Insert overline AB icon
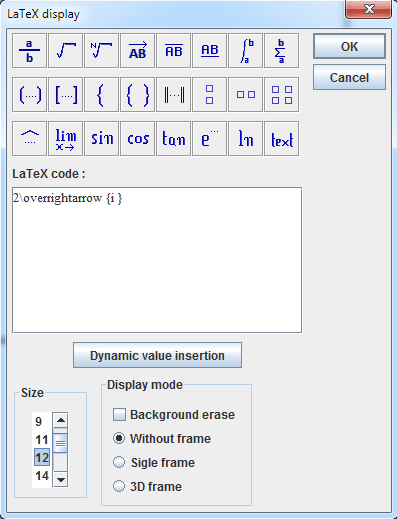 pyautogui.click(x=173, y=51)
